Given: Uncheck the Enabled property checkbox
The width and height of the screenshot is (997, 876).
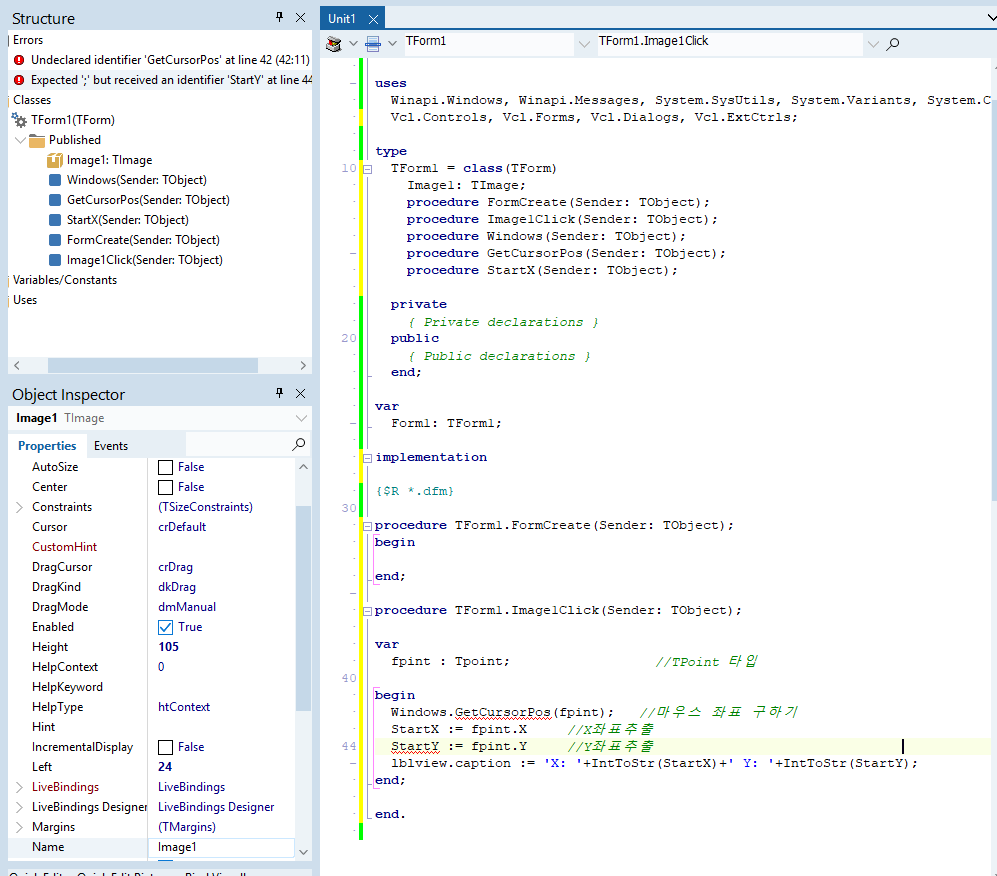Looking at the screenshot, I should tap(166, 627).
